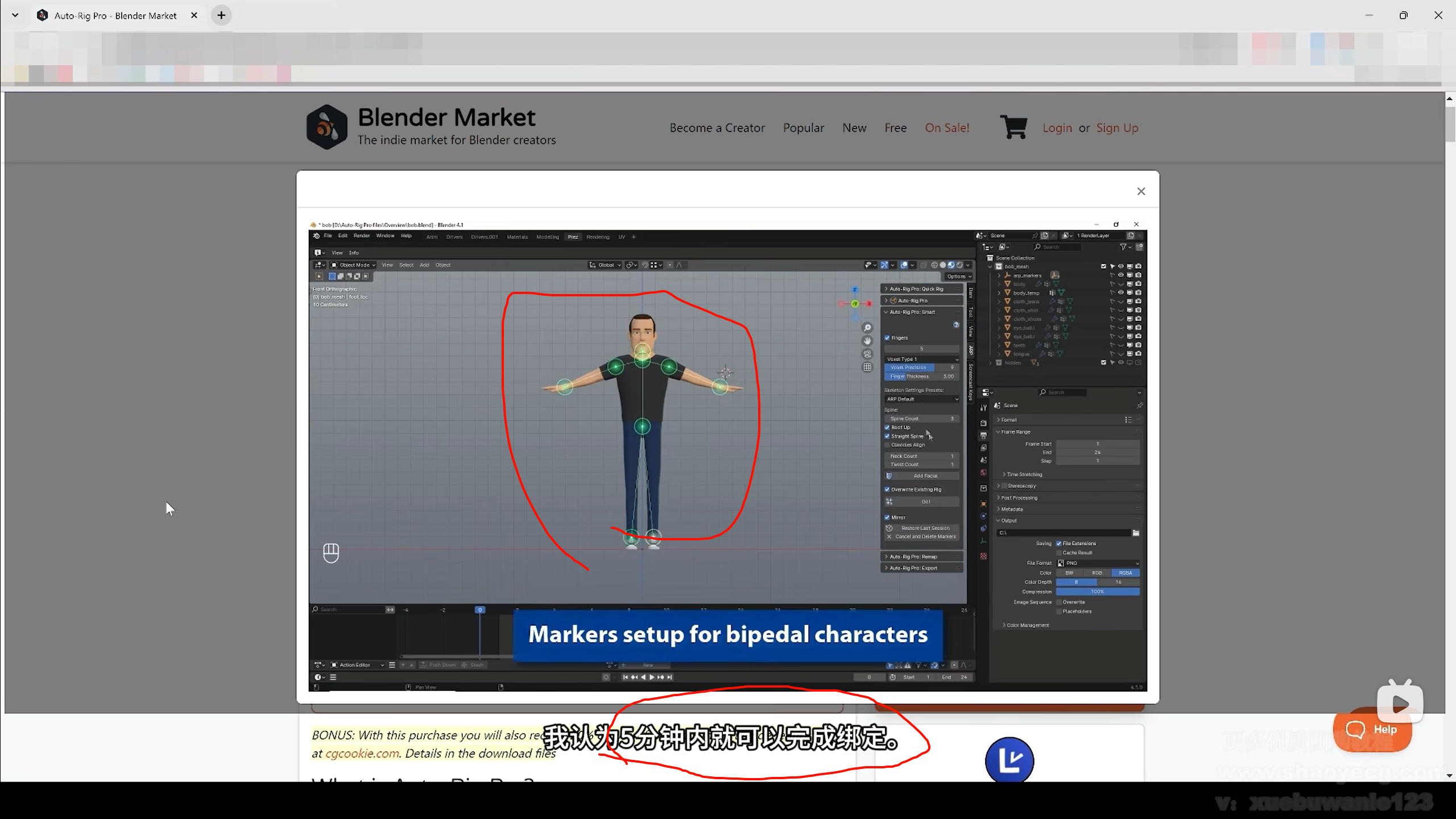Image resolution: width=1456 pixels, height=819 pixels.
Task: Close the video preview modal
Action: (1141, 192)
